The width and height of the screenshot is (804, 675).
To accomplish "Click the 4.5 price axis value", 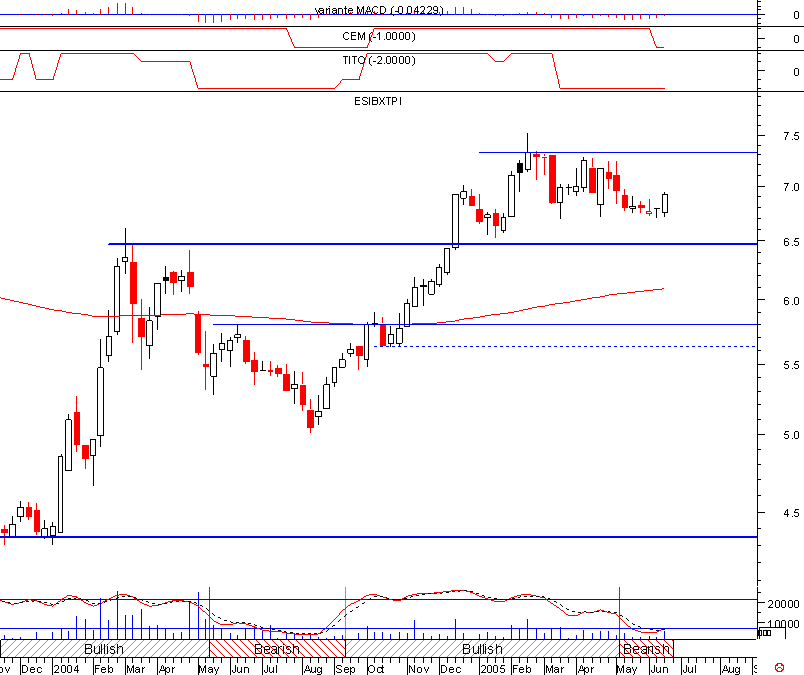I will [791, 513].
